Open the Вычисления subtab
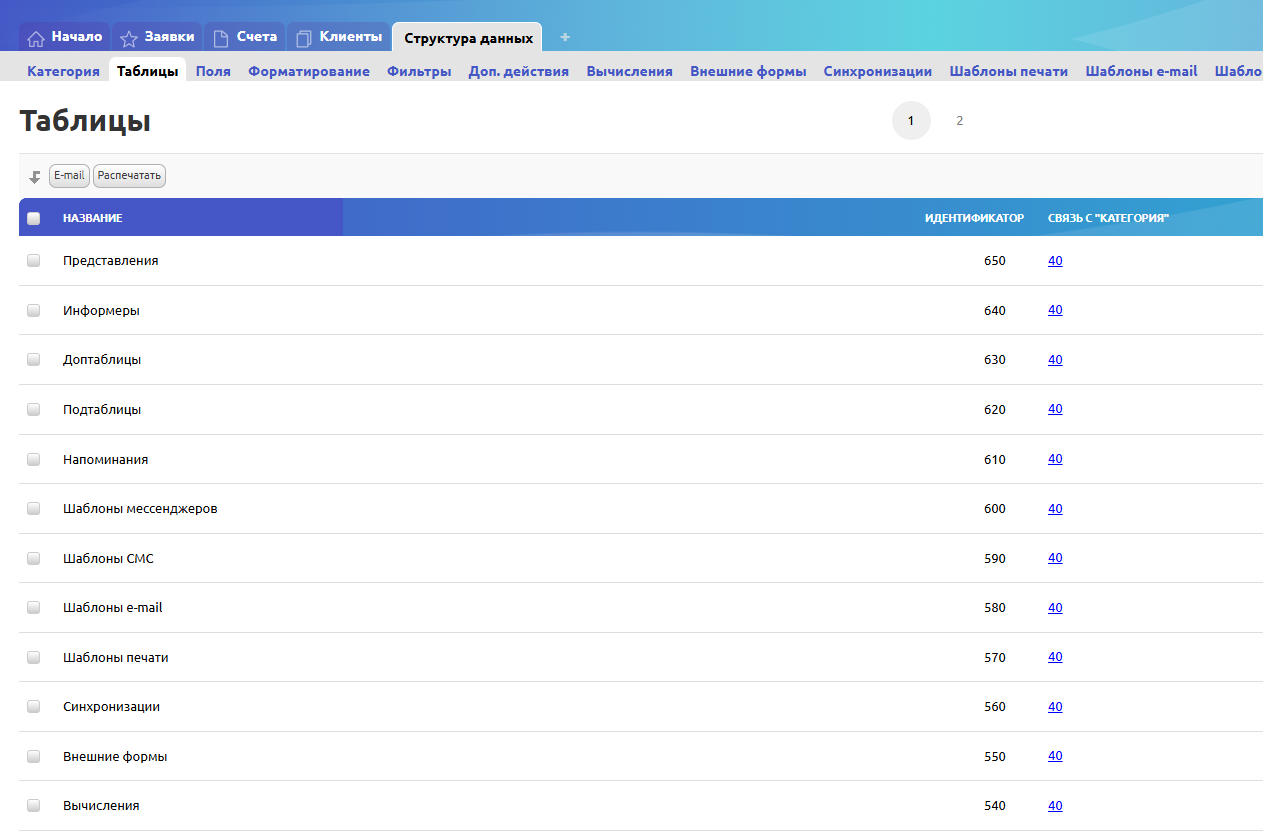Viewport: 1263px width, 831px height. 630,71
